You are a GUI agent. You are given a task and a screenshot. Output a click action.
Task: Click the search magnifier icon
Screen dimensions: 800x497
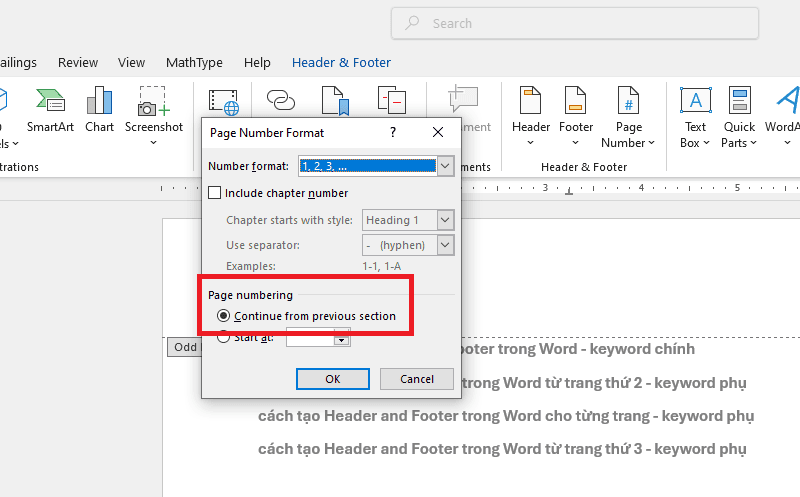(412, 23)
